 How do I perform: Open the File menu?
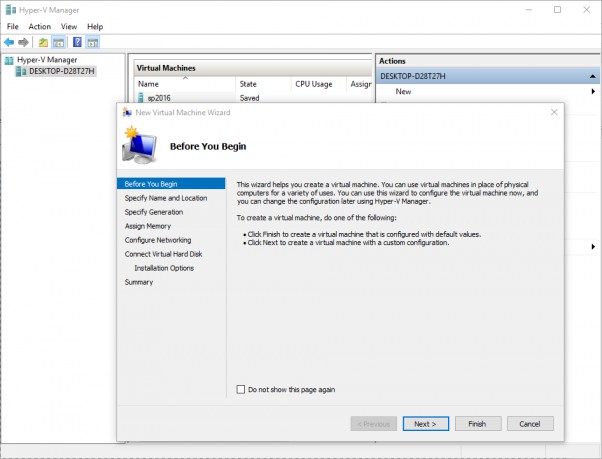pyautogui.click(x=13, y=26)
